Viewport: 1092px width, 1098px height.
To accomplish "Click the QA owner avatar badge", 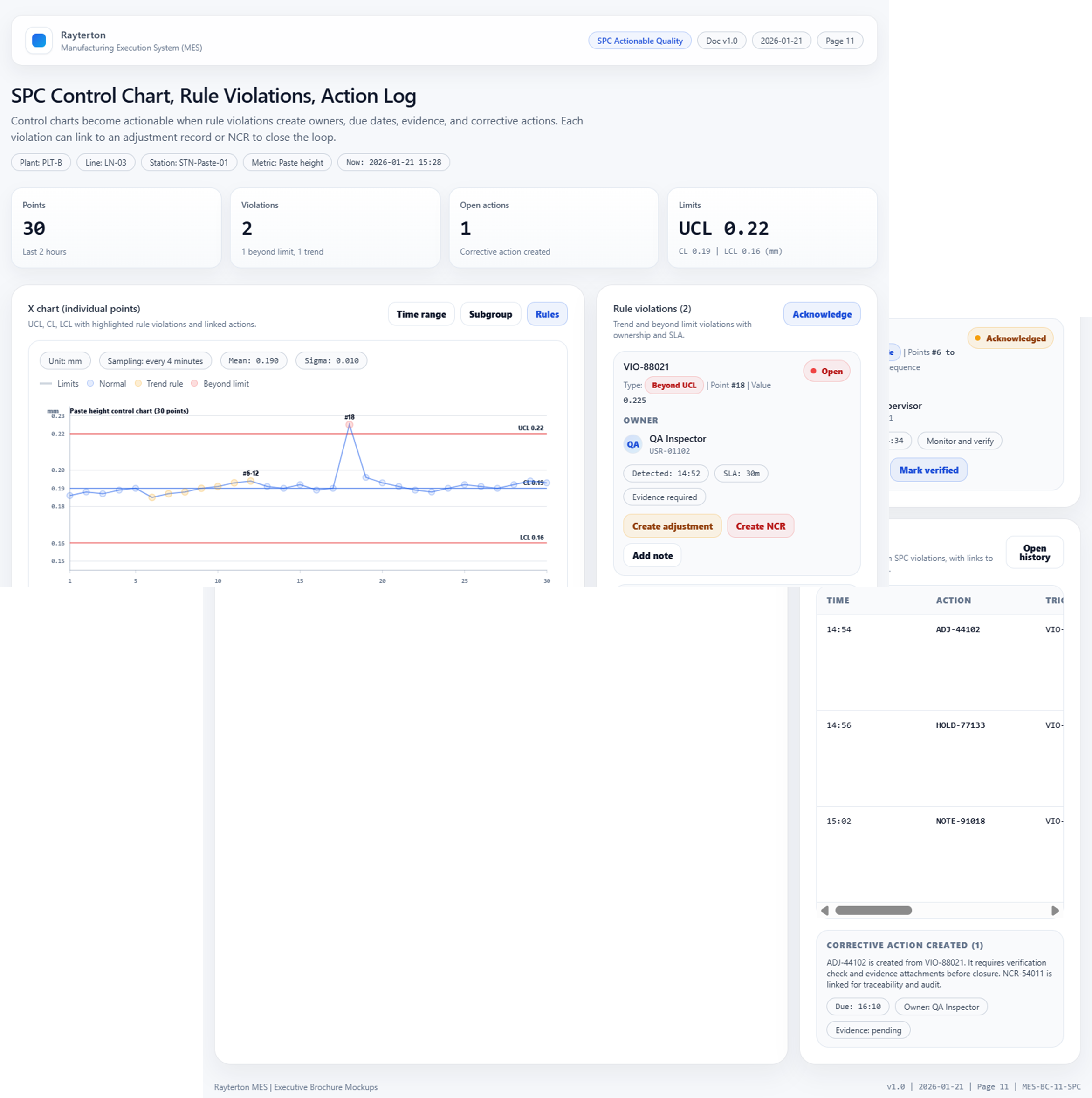I will [632, 444].
